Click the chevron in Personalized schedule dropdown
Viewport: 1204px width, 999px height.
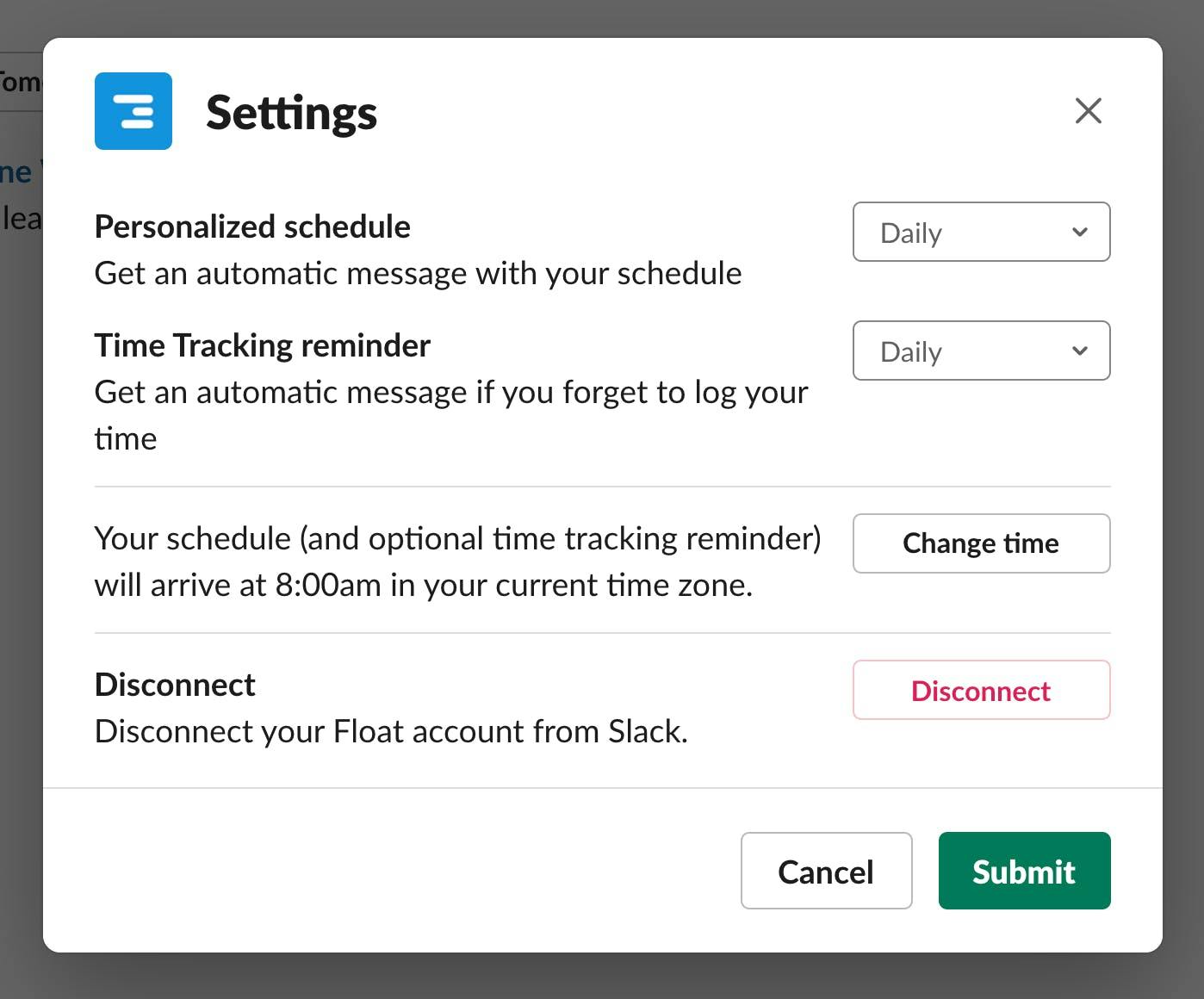point(1080,232)
